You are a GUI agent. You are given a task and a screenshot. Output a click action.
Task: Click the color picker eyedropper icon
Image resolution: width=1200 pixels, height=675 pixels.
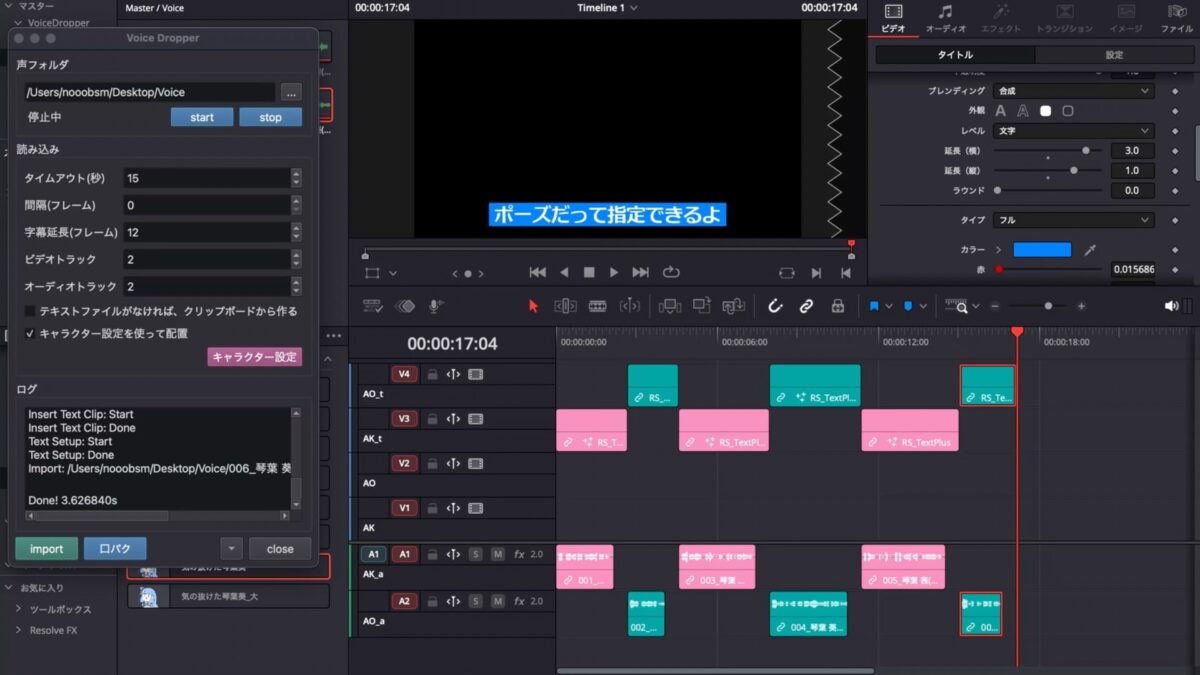(x=1091, y=250)
